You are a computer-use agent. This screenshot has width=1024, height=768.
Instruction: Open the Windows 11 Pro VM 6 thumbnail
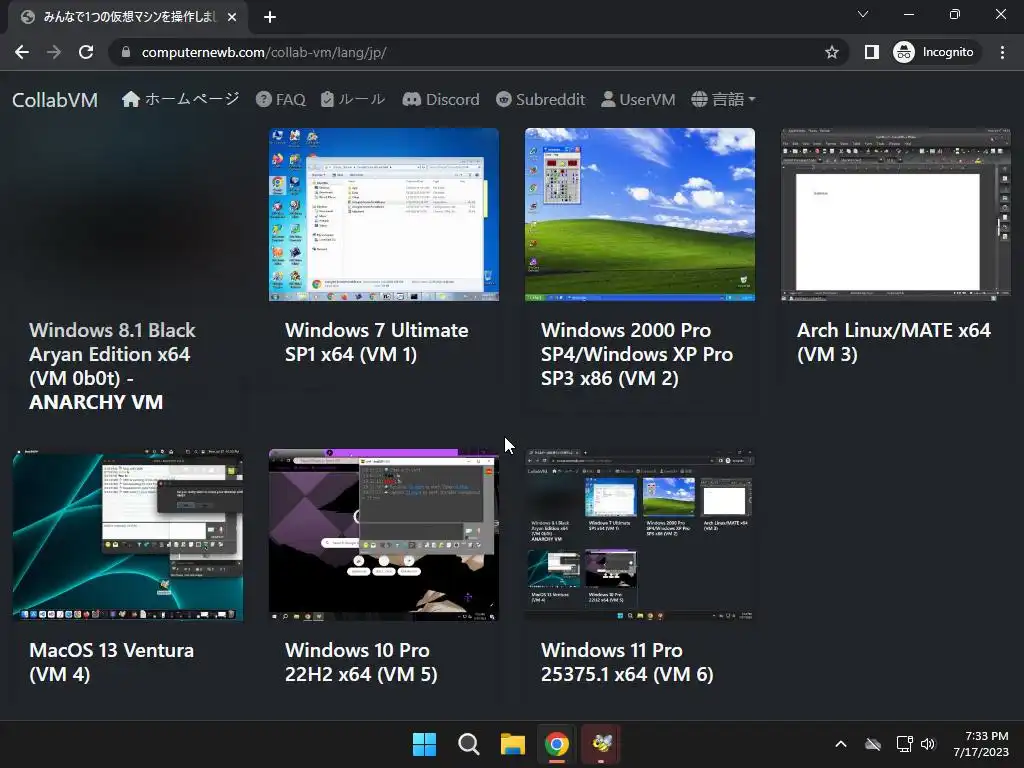coord(640,535)
